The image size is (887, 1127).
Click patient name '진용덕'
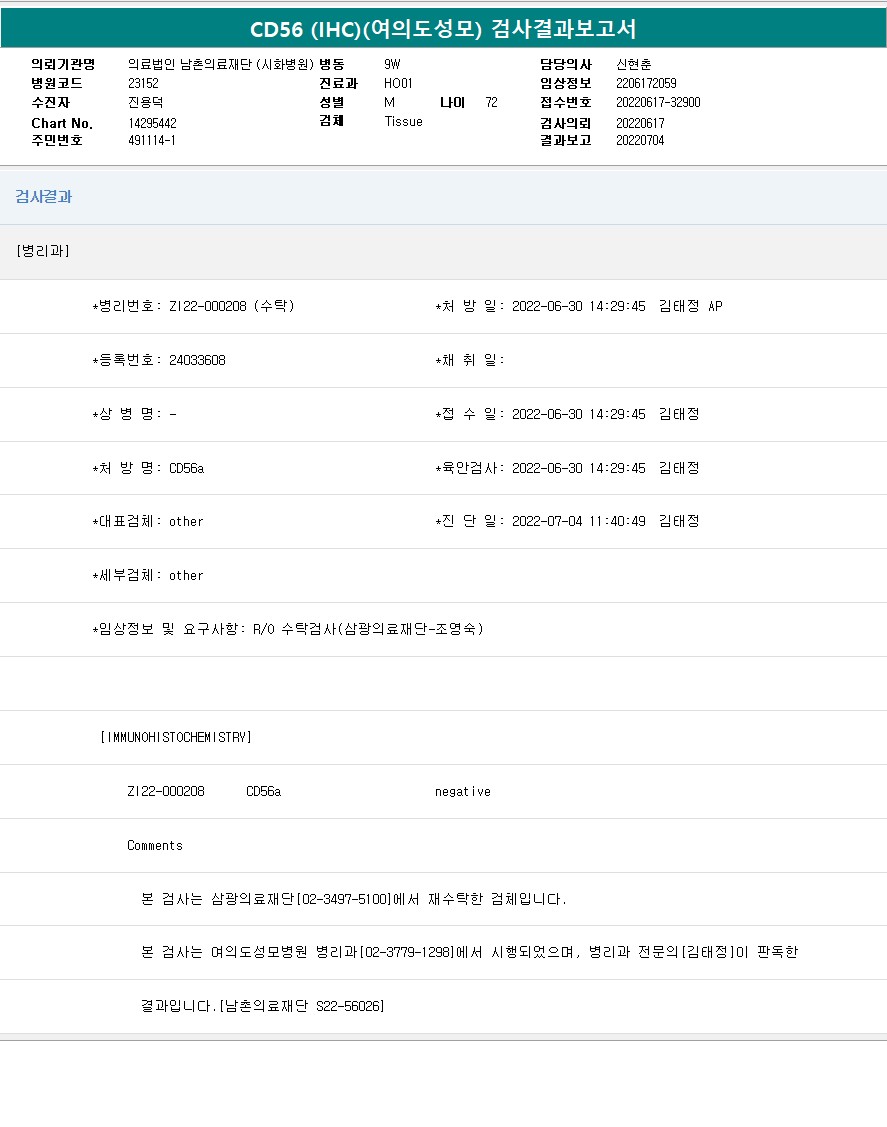point(146,103)
